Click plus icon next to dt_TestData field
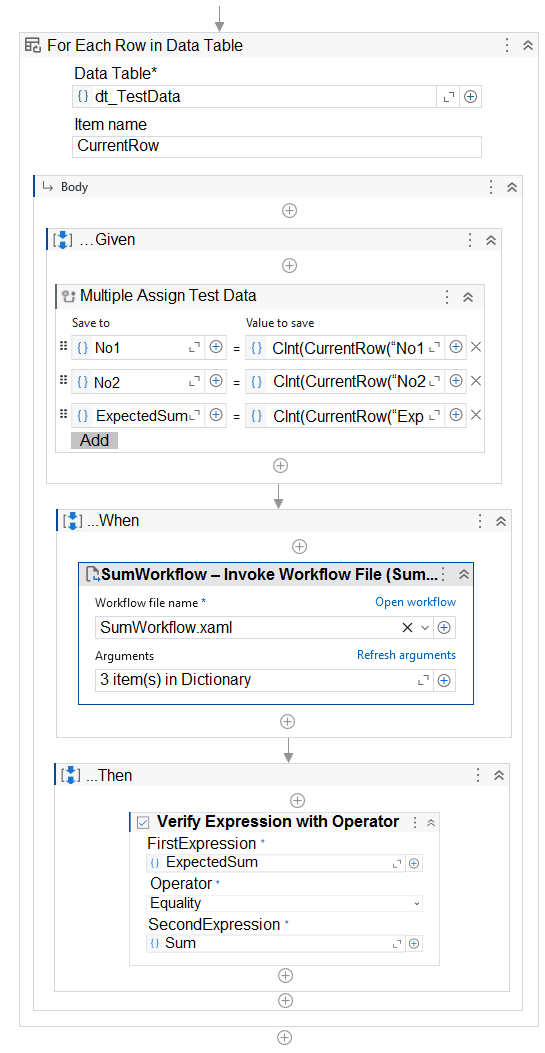The height and width of the screenshot is (1053, 545). pyautogui.click(x=470, y=97)
